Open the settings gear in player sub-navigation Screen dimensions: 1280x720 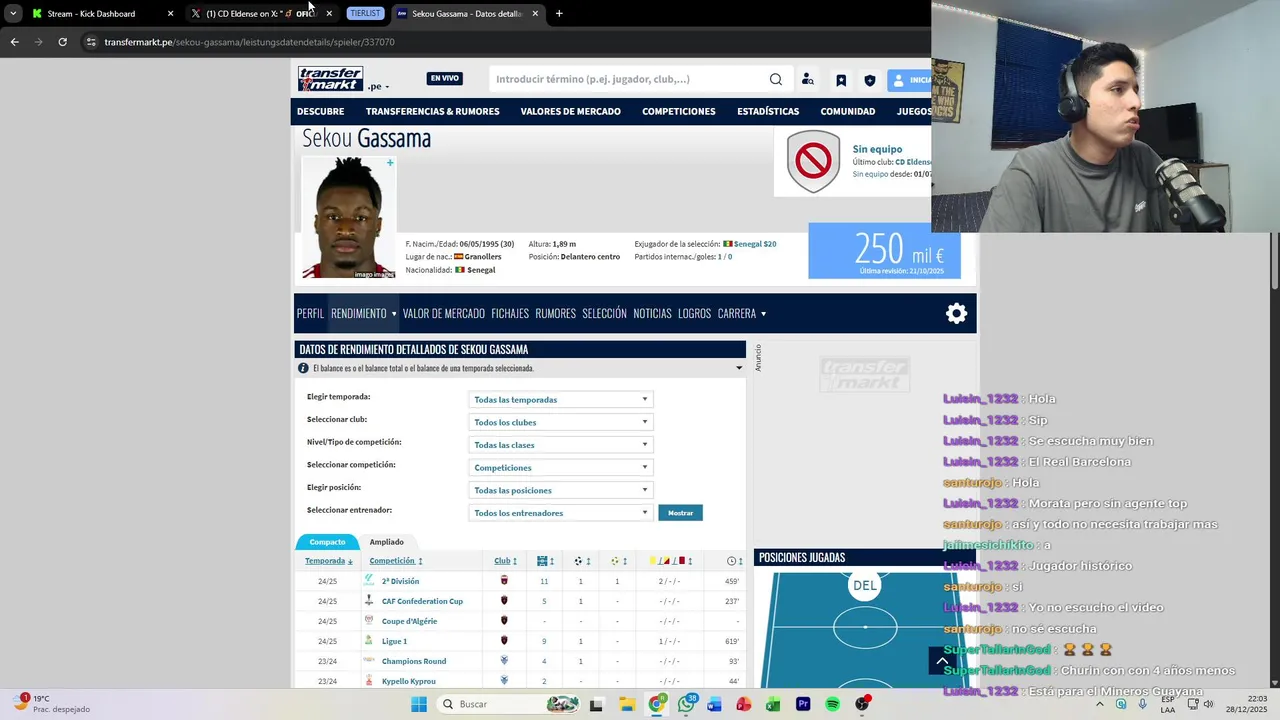click(x=957, y=313)
